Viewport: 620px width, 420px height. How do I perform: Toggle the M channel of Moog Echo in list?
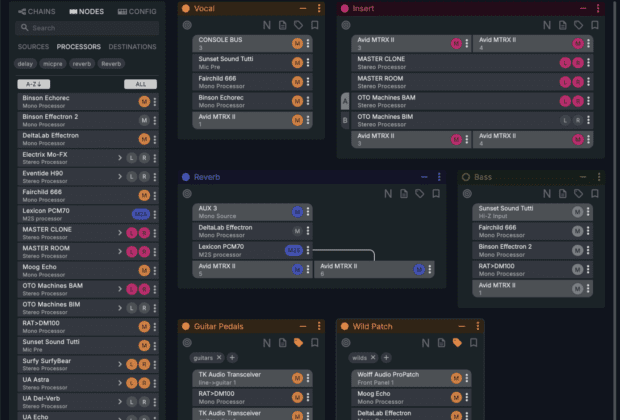(144, 271)
